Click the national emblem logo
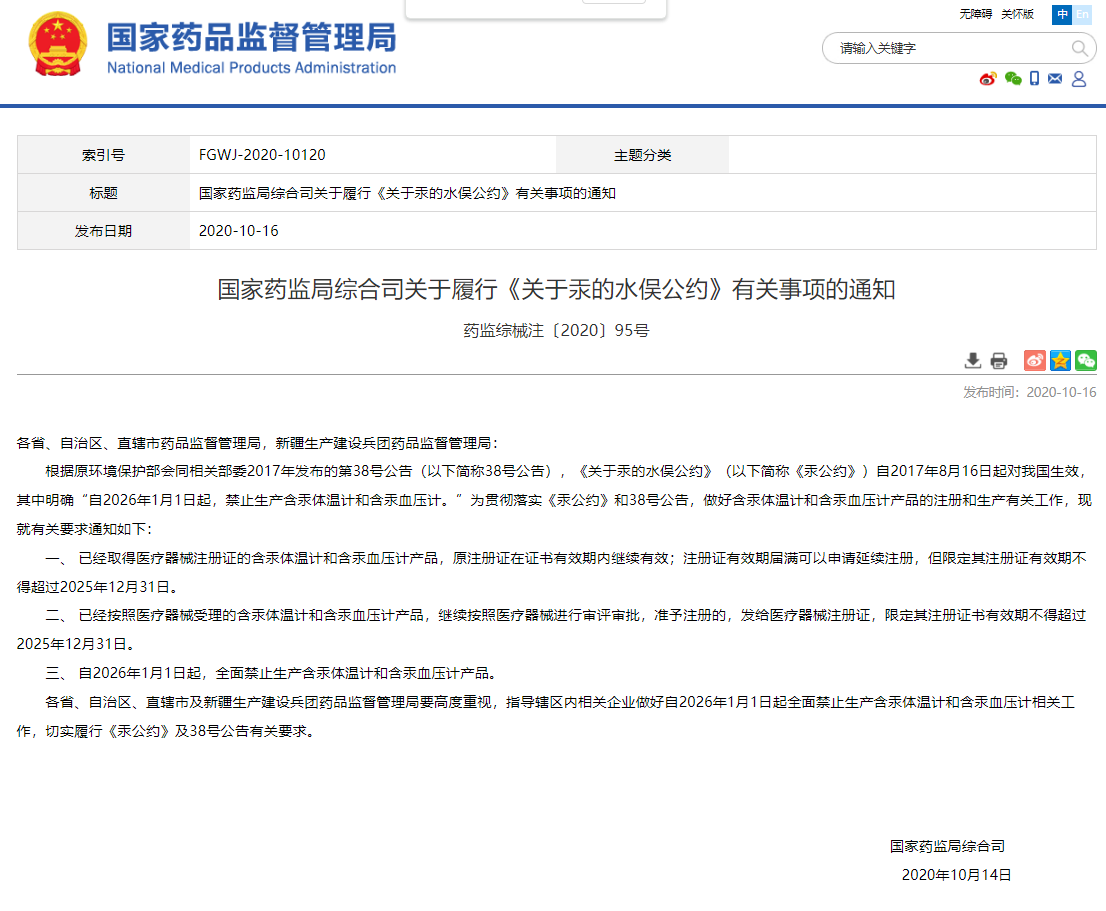1106x911 pixels. tap(59, 45)
